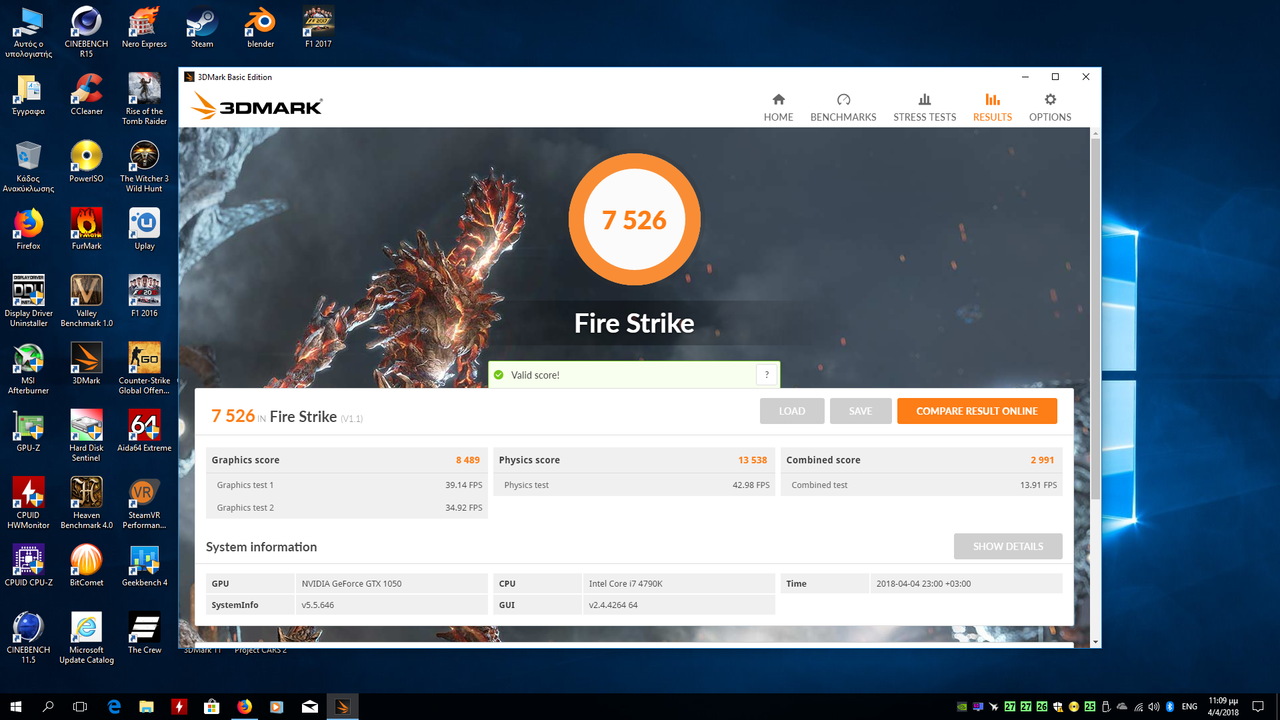Select the Steam desktop shortcut
Image resolution: width=1280 pixels, height=720 pixels.
pyautogui.click(x=202, y=28)
